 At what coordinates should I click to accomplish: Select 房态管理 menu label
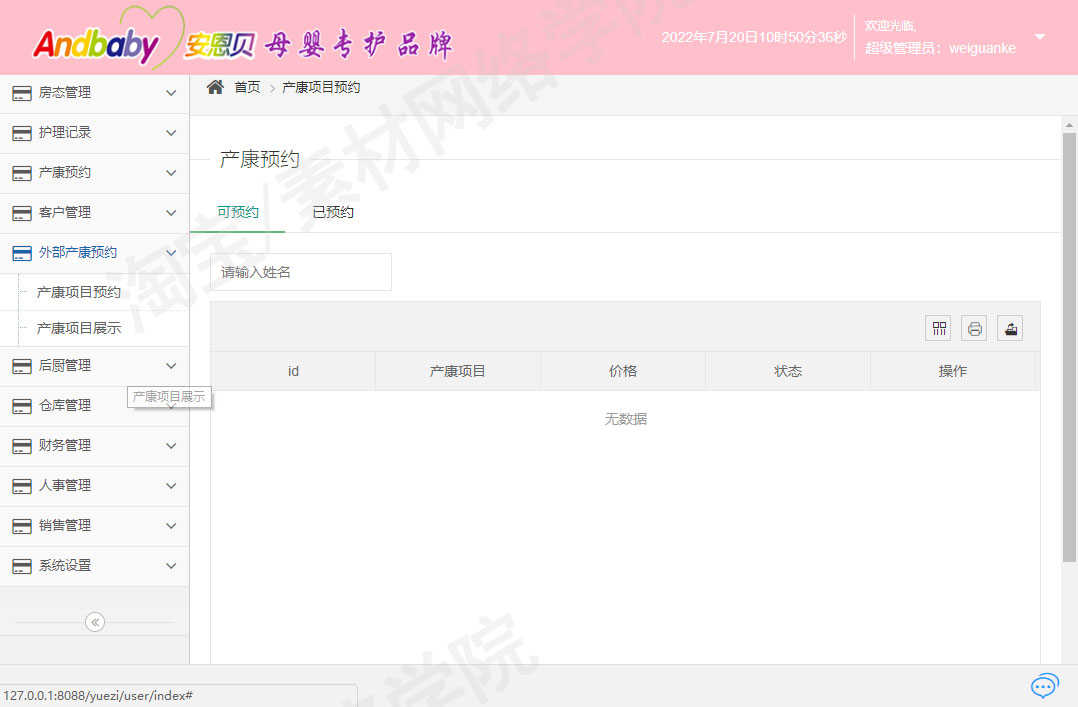(x=65, y=92)
